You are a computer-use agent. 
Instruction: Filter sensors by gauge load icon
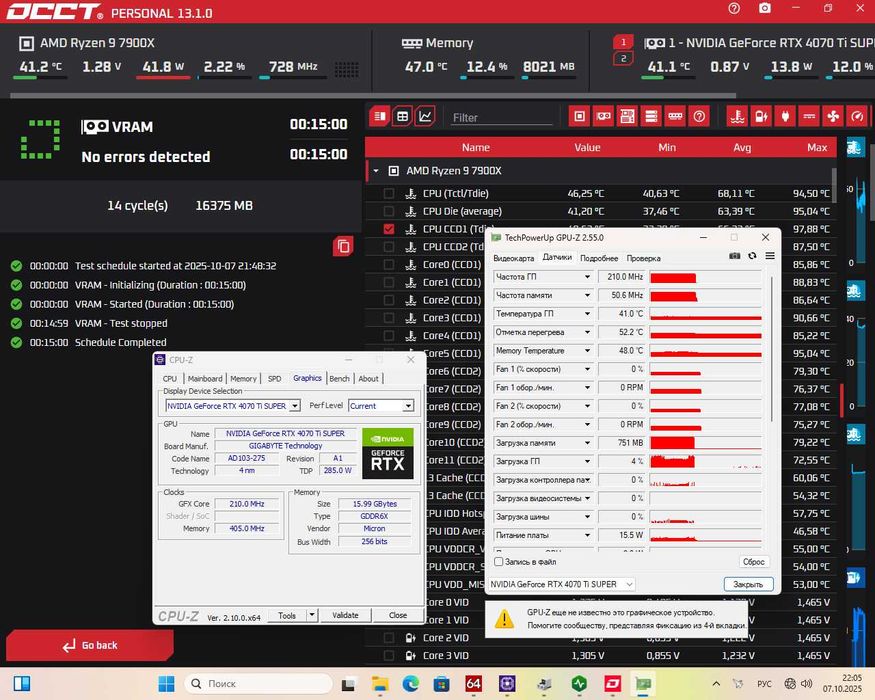click(858, 116)
